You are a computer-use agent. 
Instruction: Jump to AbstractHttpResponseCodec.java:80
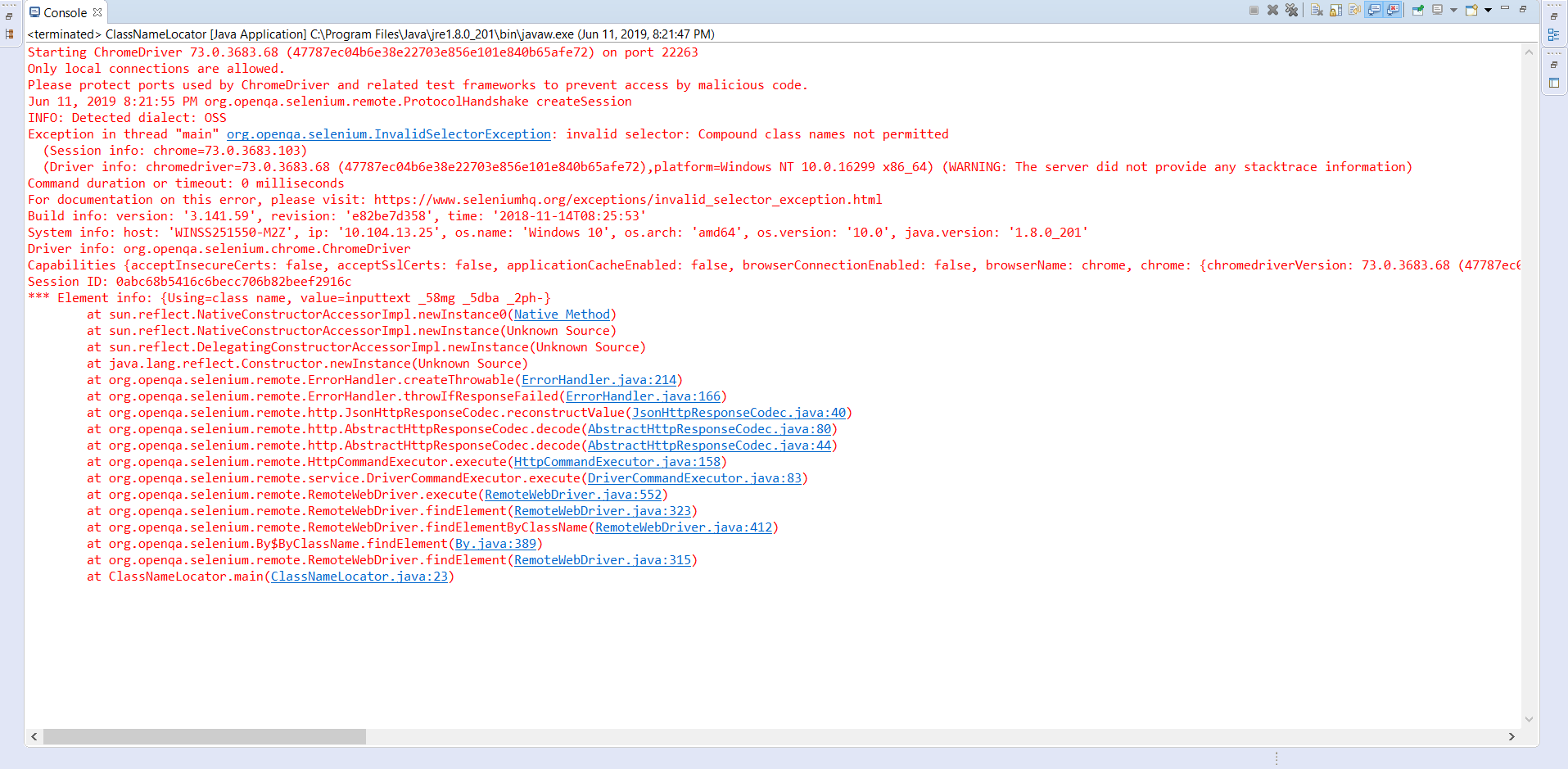[709, 429]
